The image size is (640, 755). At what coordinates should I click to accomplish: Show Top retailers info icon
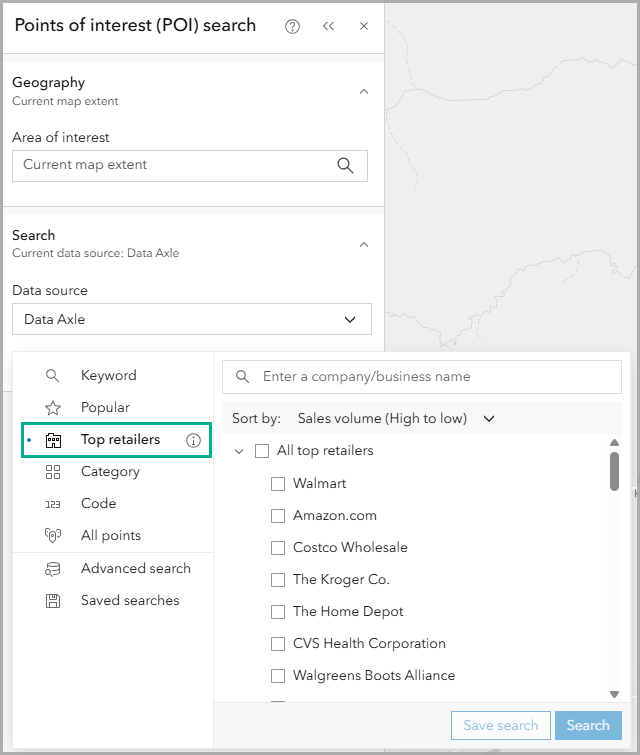point(193,440)
